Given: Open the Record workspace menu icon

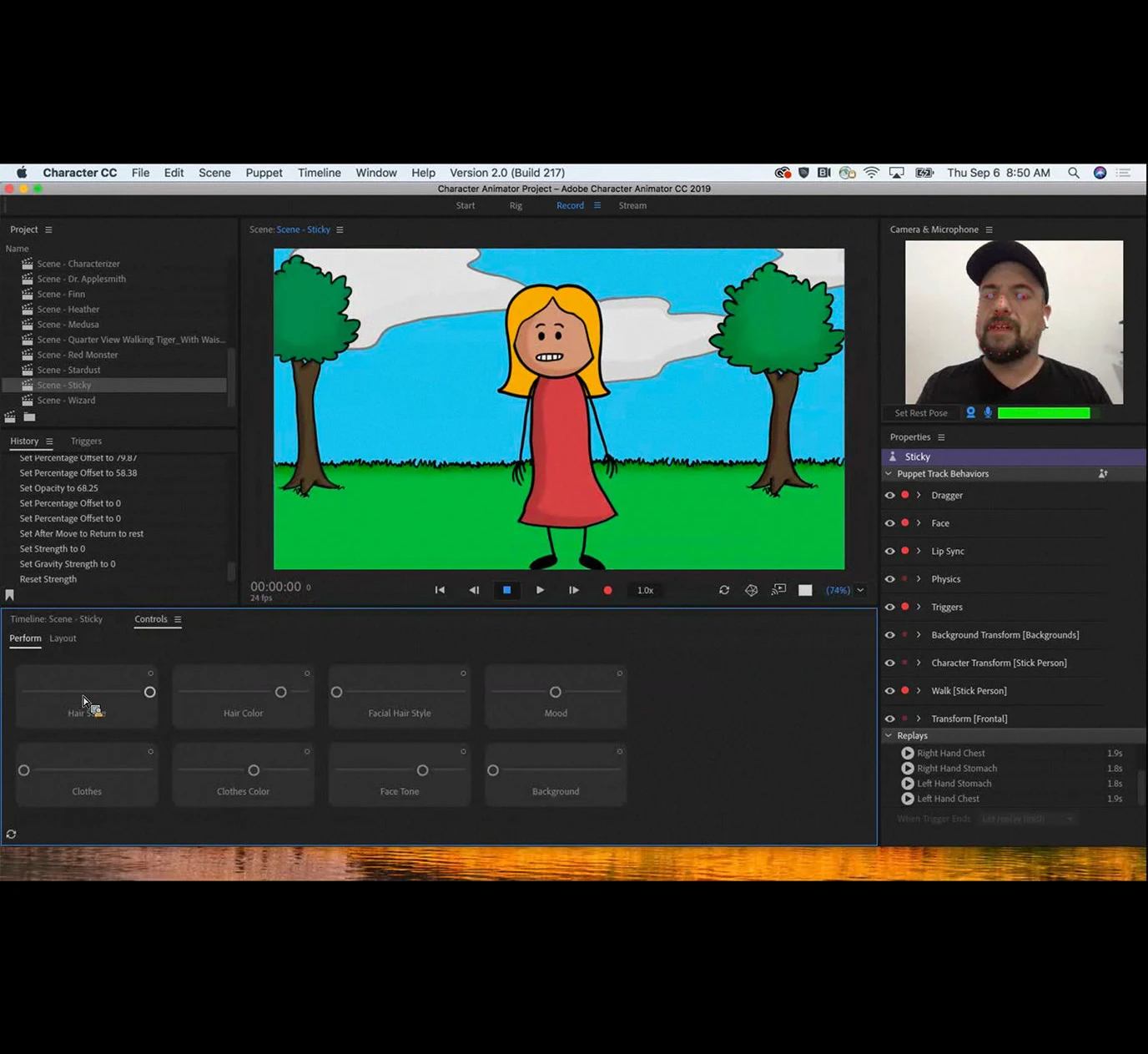Looking at the screenshot, I should [x=597, y=205].
